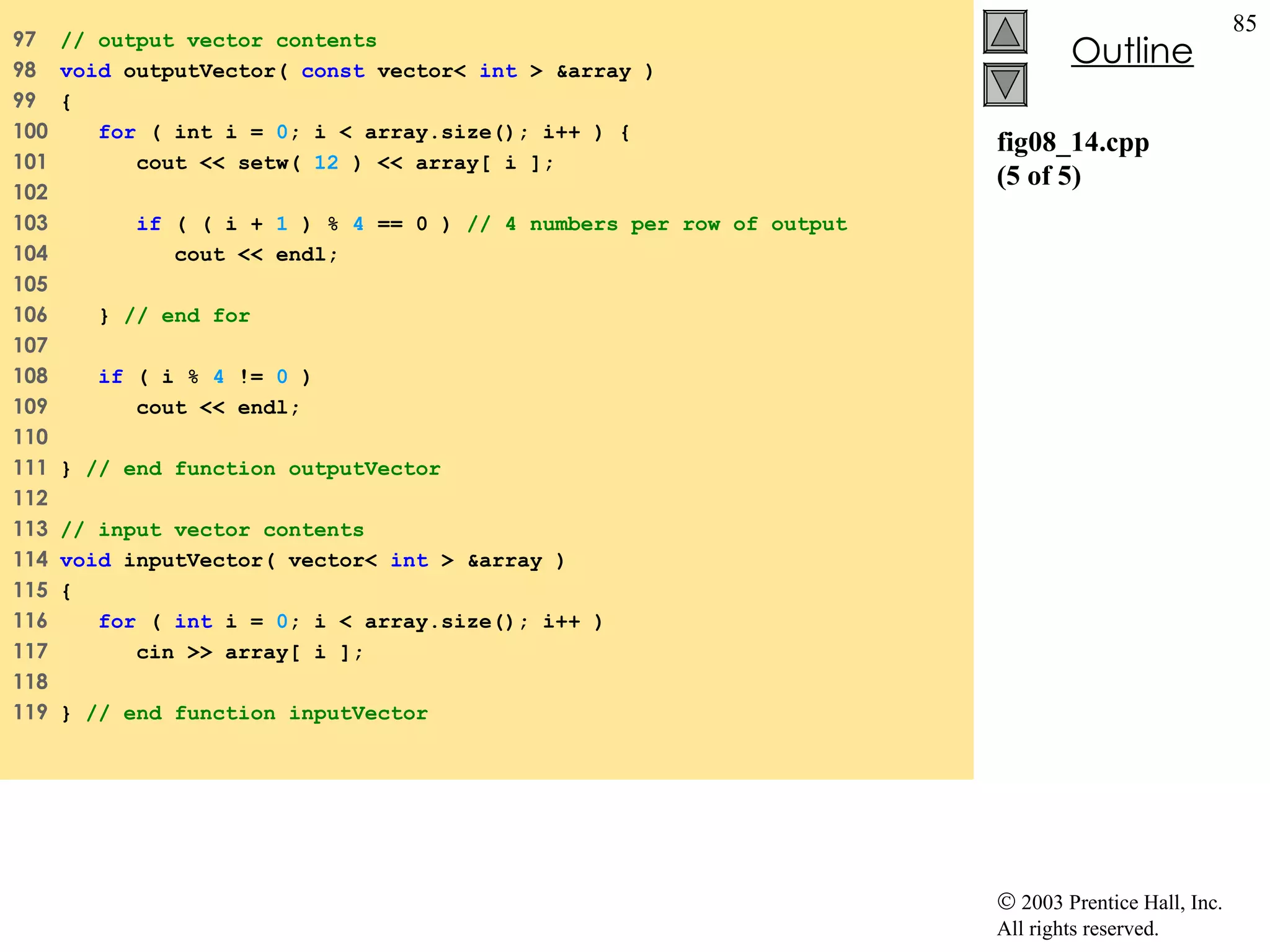This screenshot has height=952, width=1270.
Task: Click the up-arrow navigation button
Action: (x=1005, y=32)
